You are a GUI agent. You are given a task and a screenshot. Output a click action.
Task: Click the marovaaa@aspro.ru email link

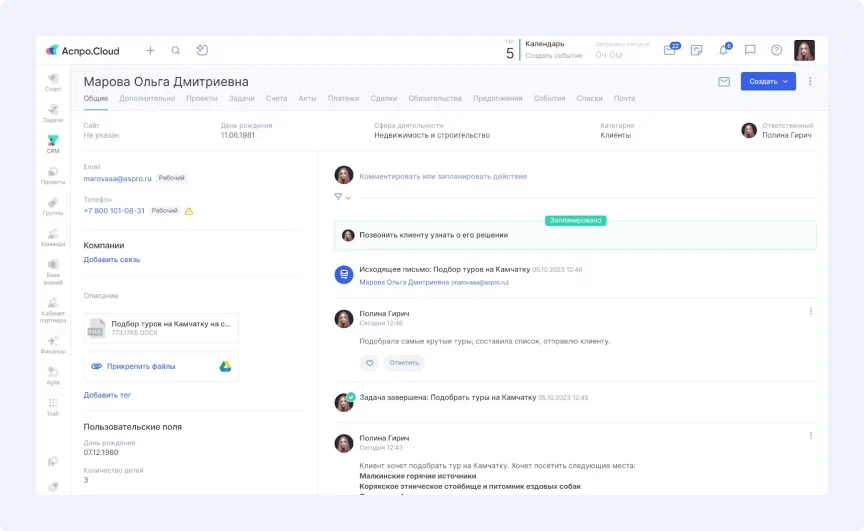click(x=117, y=178)
